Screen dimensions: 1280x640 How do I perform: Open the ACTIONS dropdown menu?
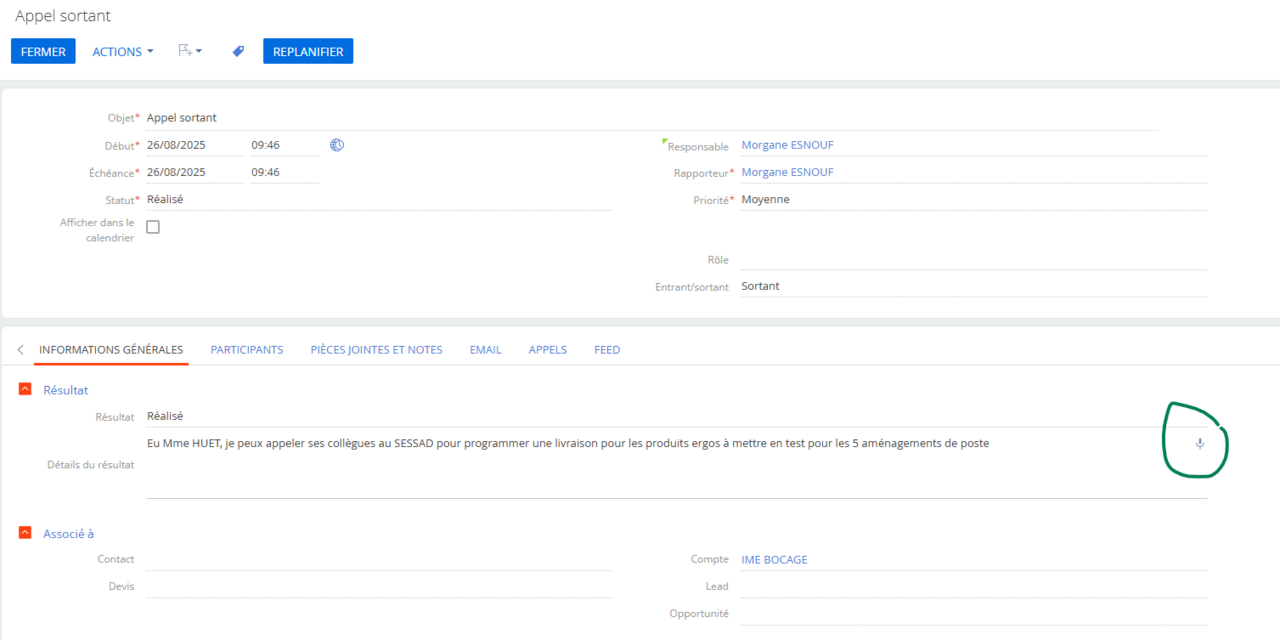123,51
